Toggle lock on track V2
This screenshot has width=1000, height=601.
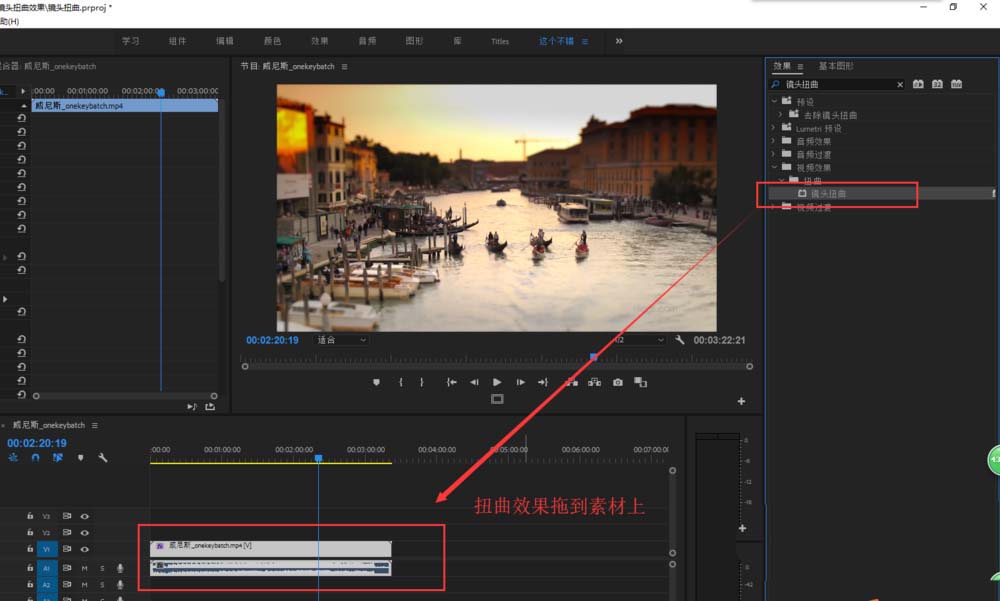[31, 533]
